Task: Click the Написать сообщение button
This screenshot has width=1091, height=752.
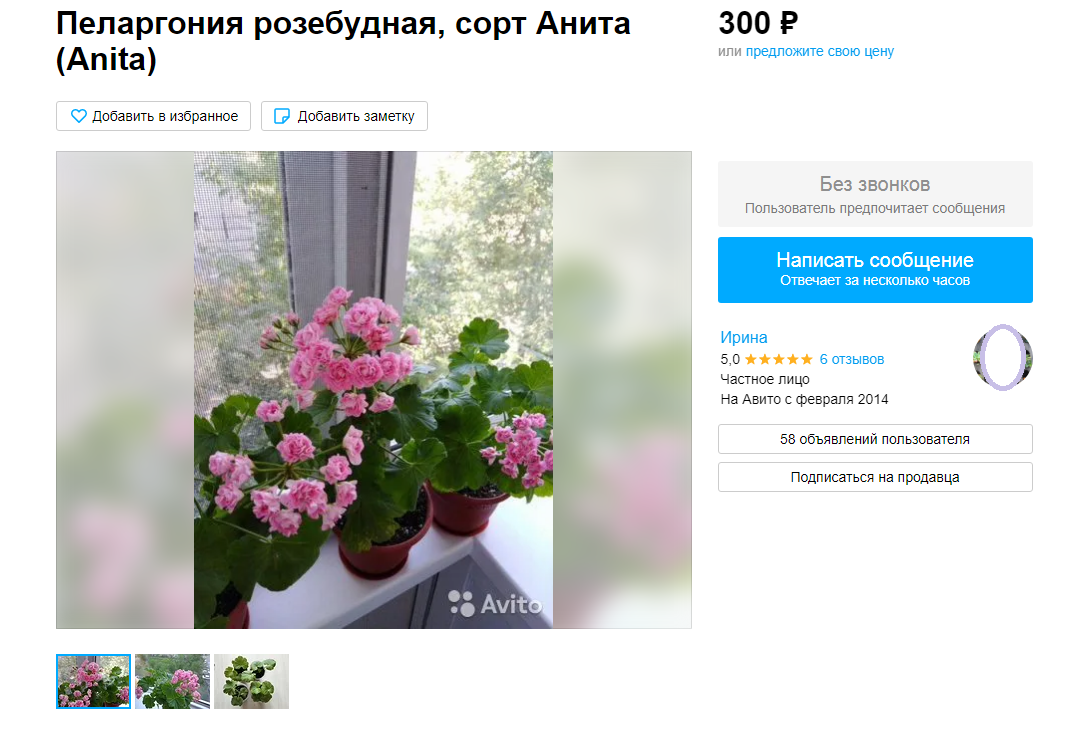Action: pos(875,270)
